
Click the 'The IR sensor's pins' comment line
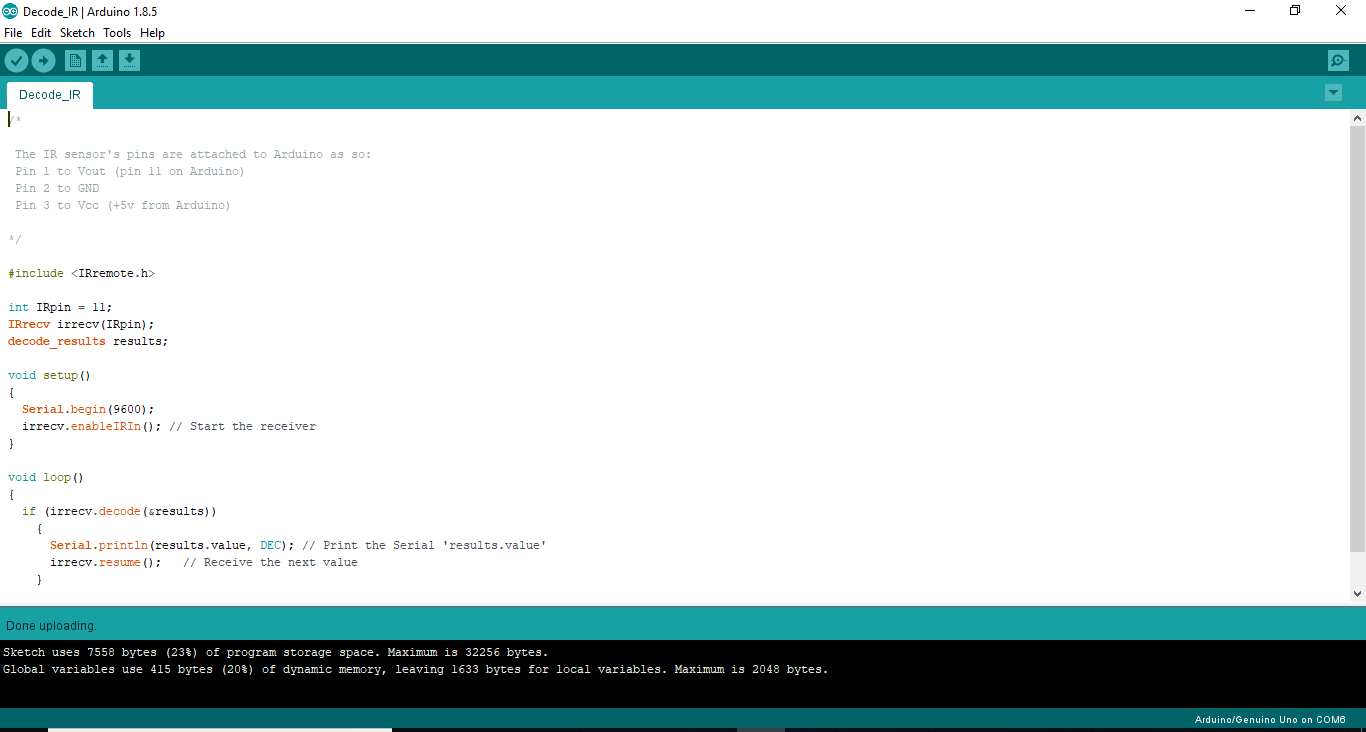pyautogui.click(x=193, y=154)
